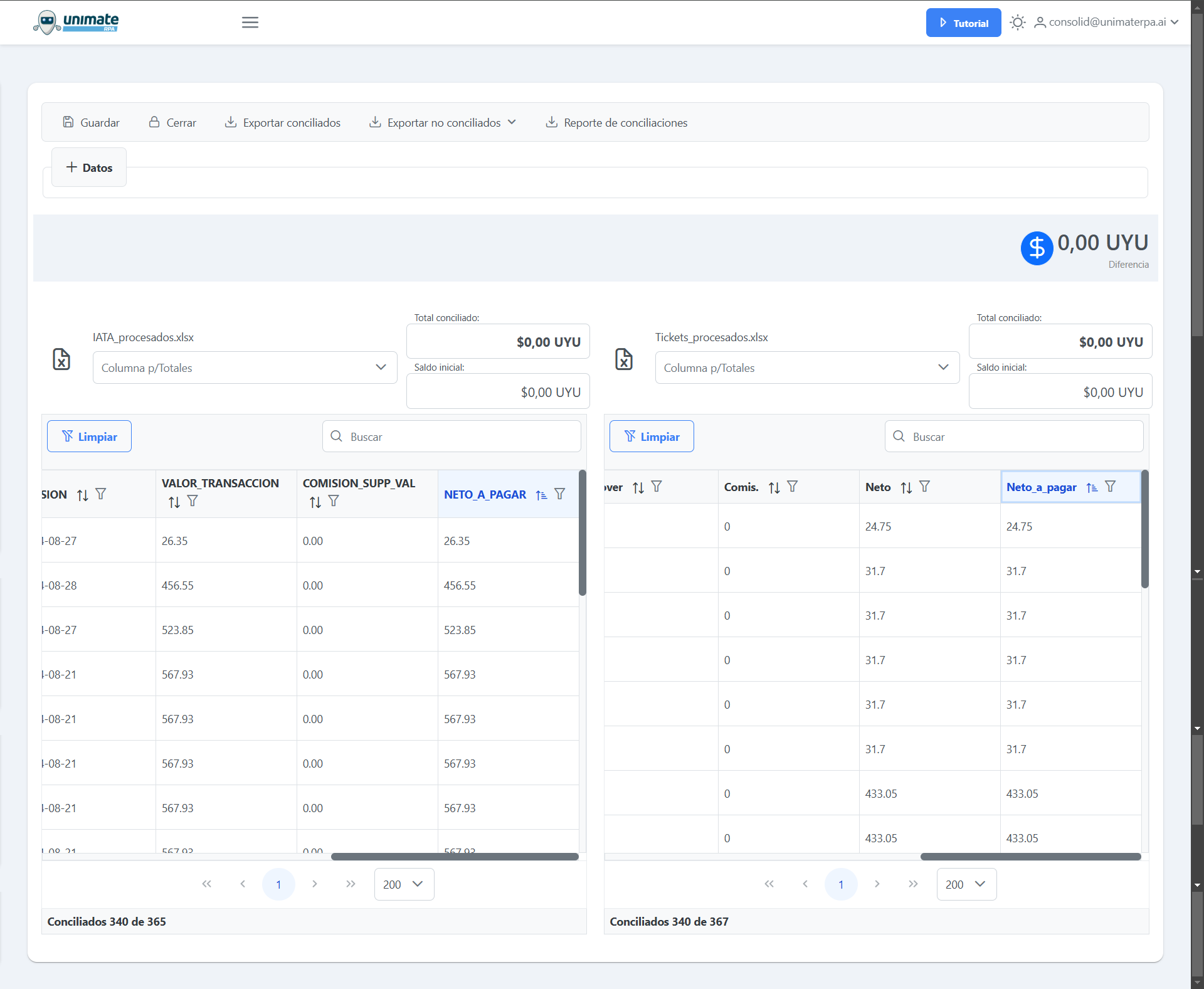This screenshot has width=1204, height=989.
Task: Select the 456.55 NETO_A_PAGAR cell
Action: pos(508,585)
